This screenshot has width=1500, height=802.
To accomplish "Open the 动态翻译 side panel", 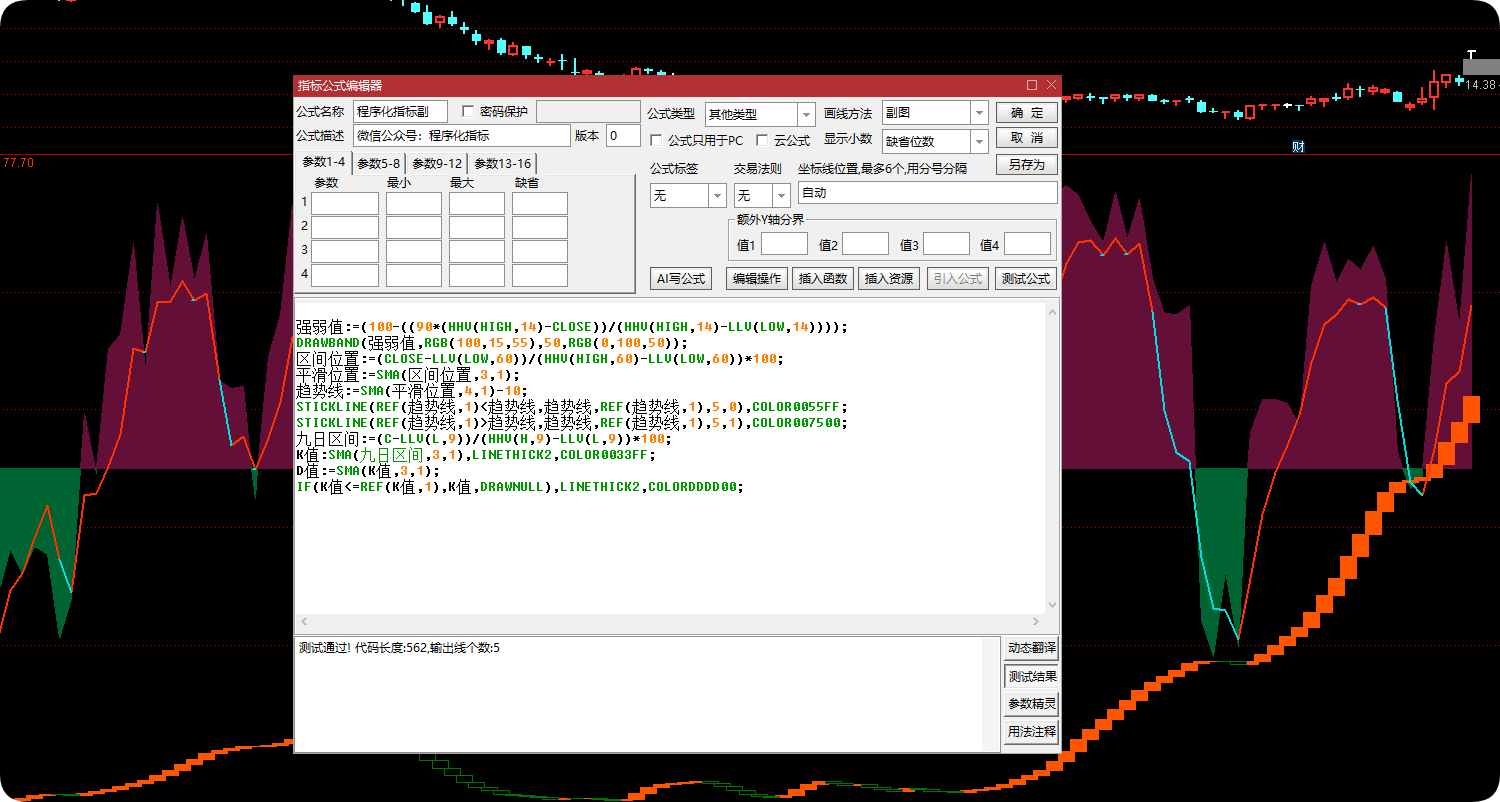I will coord(1031,649).
